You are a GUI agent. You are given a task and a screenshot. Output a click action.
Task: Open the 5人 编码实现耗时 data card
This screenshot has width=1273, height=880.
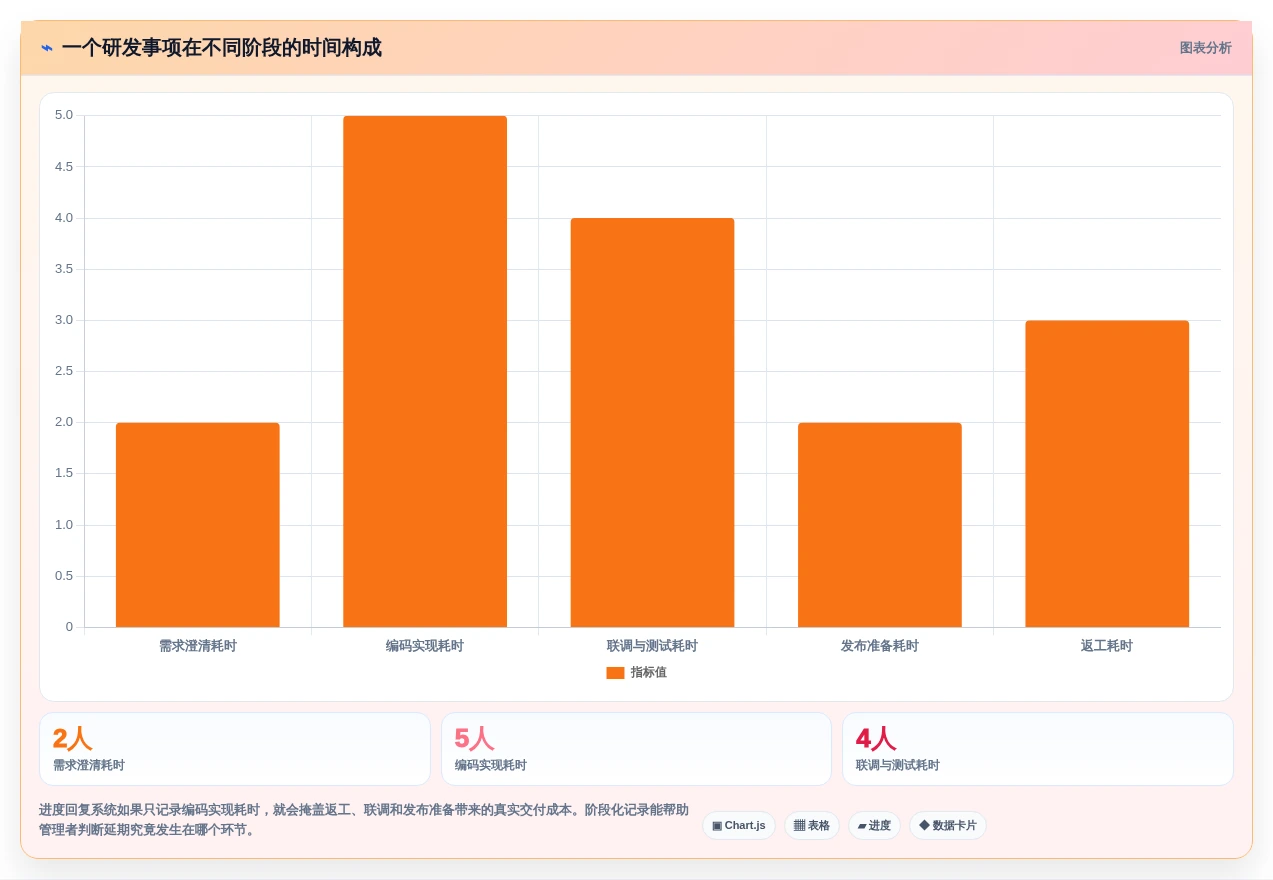[636, 749]
